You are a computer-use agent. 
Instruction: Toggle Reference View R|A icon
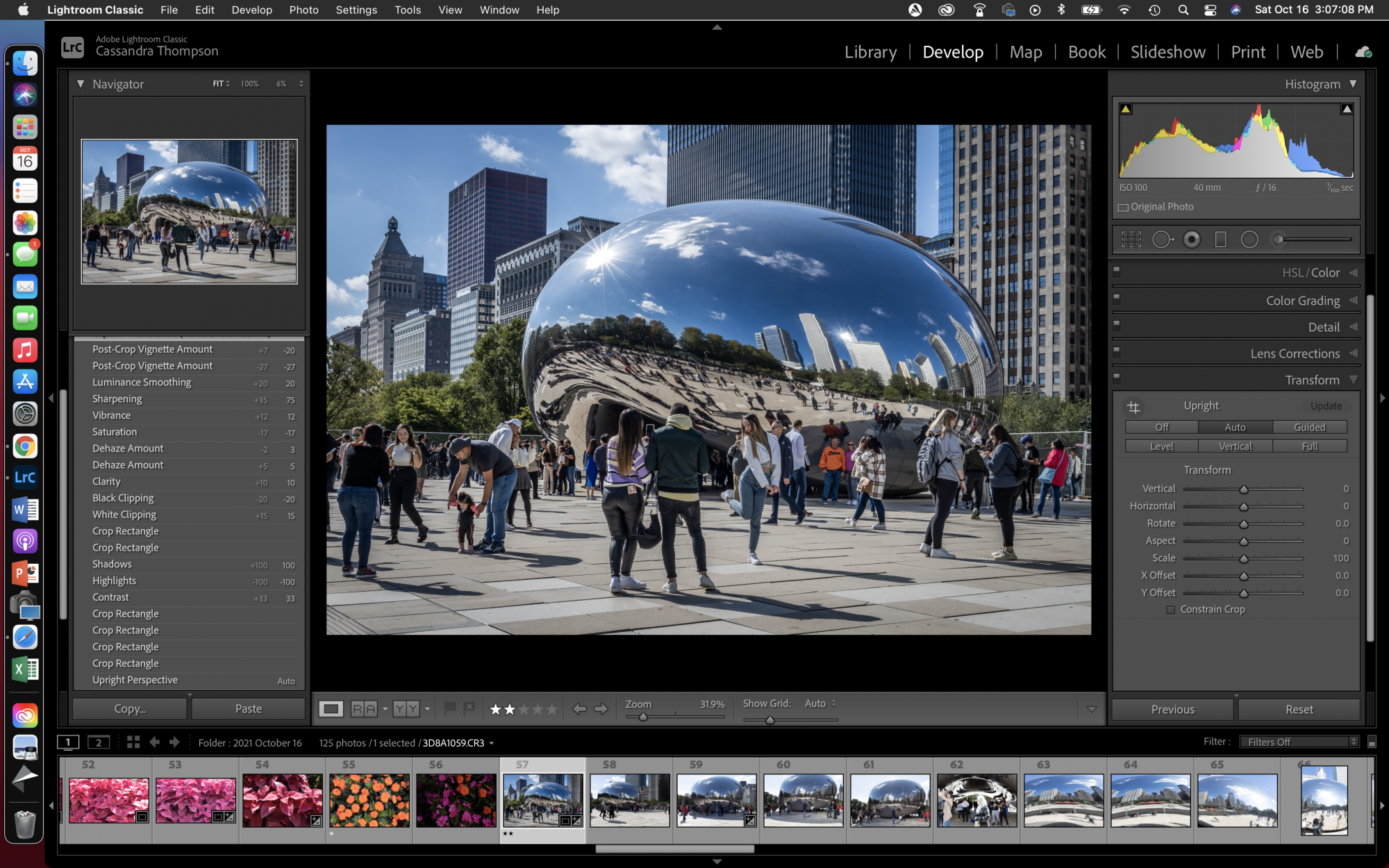[364, 709]
